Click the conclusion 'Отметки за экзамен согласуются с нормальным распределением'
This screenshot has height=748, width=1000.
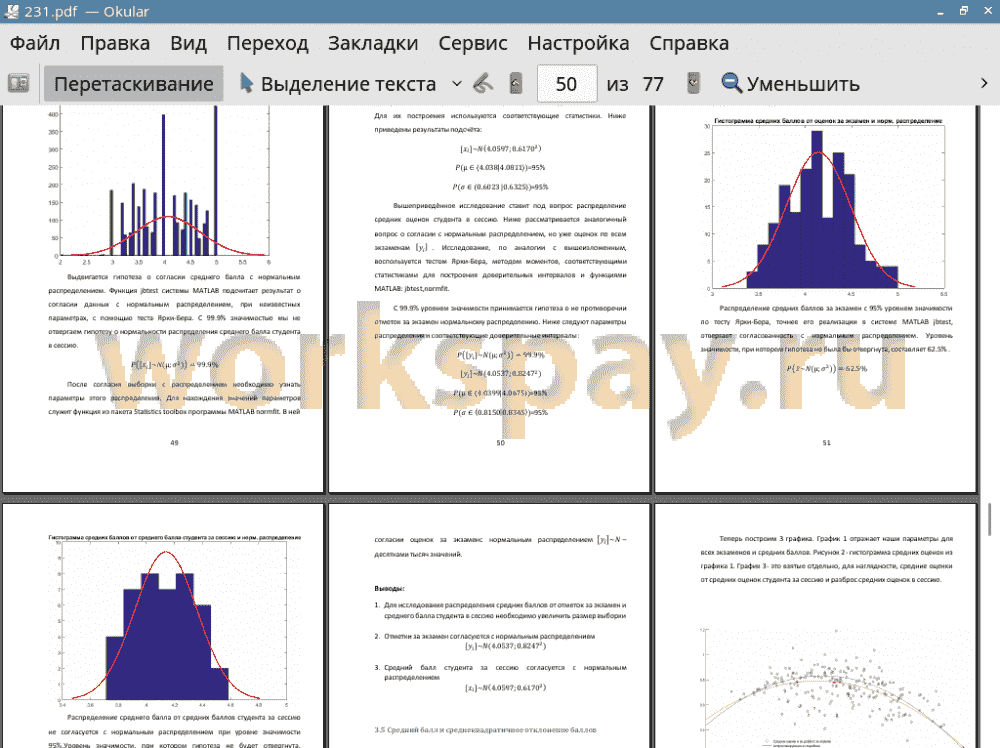coord(489,636)
